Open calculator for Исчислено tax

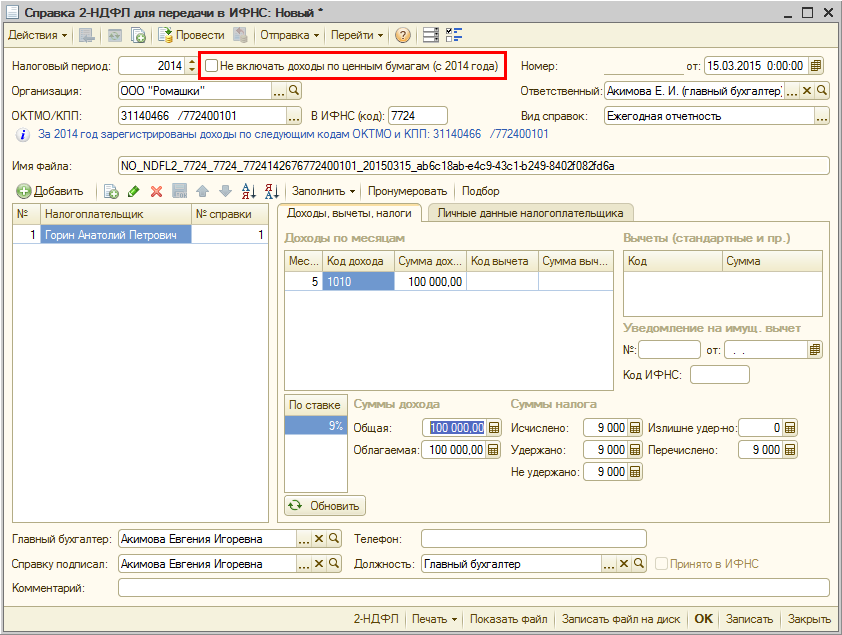pos(635,428)
